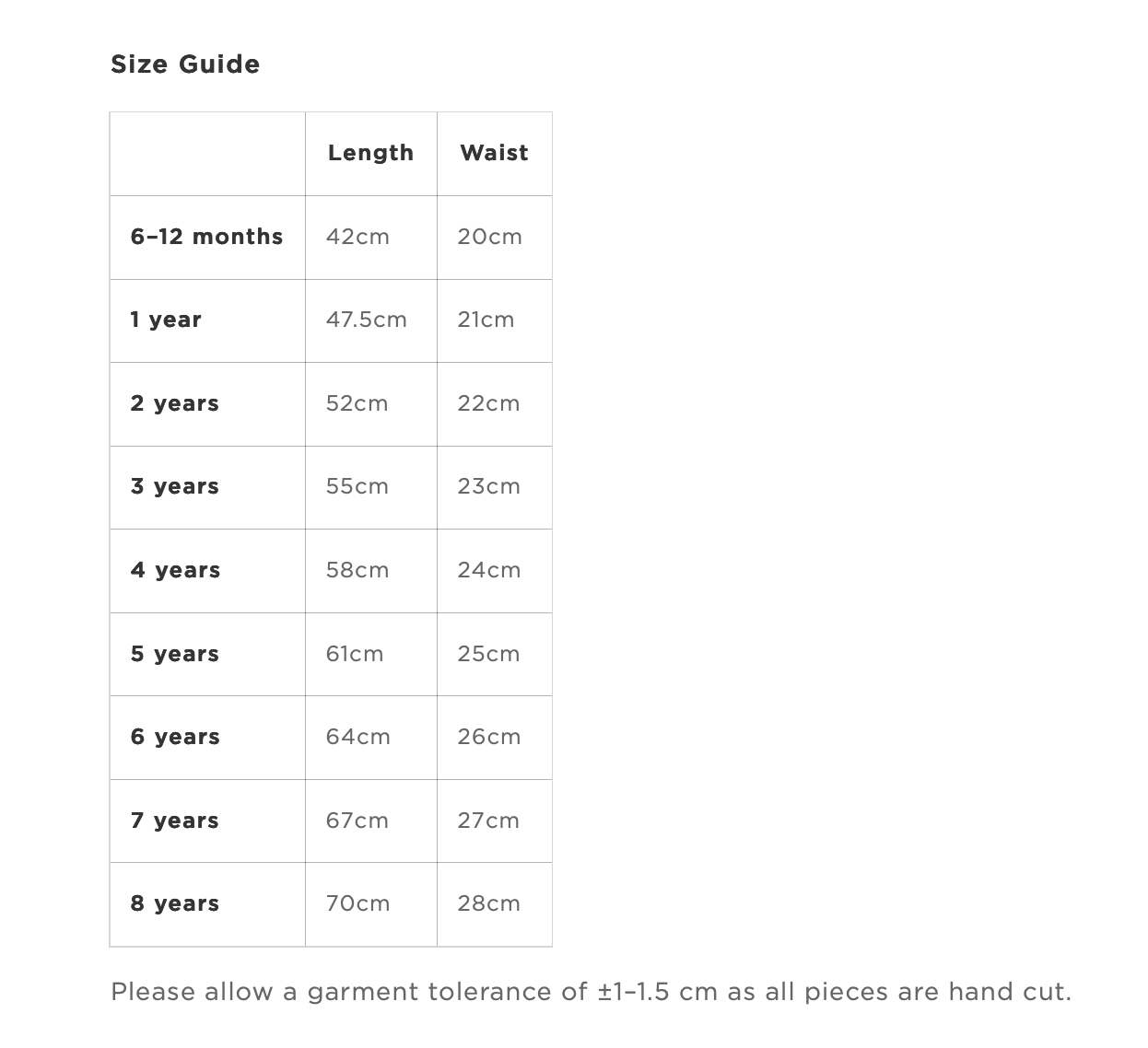1148x1048 pixels.
Task: Click the 3 years row label
Action: (x=175, y=486)
